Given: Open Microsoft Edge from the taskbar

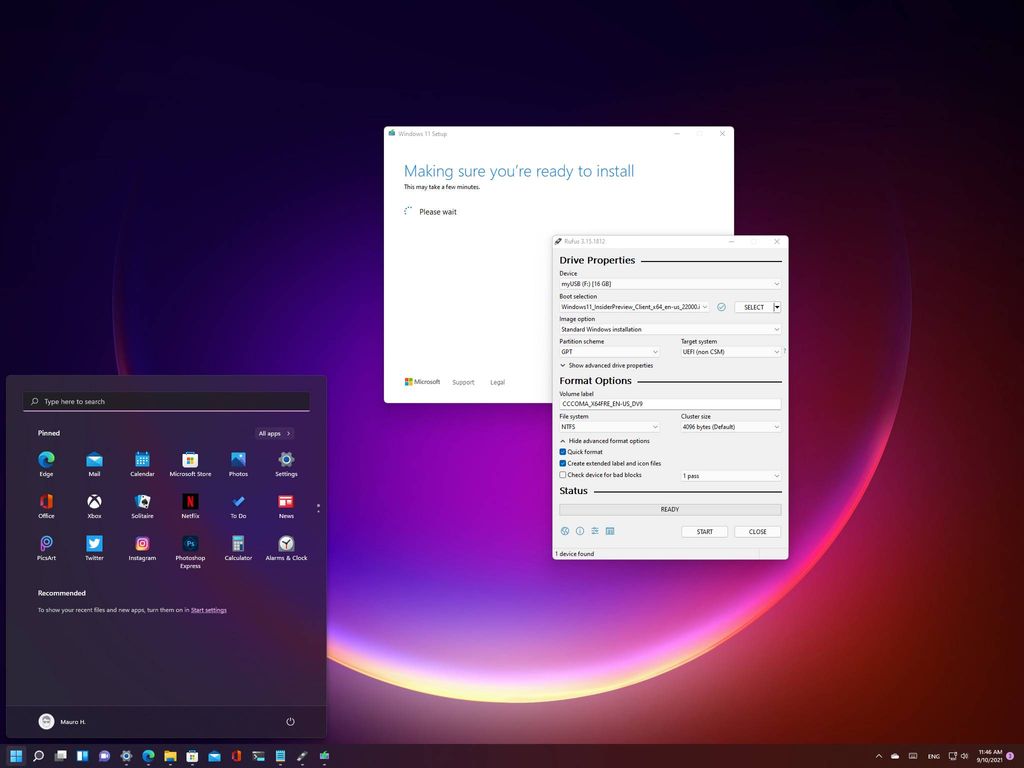Looking at the screenshot, I should click(x=146, y=756).
